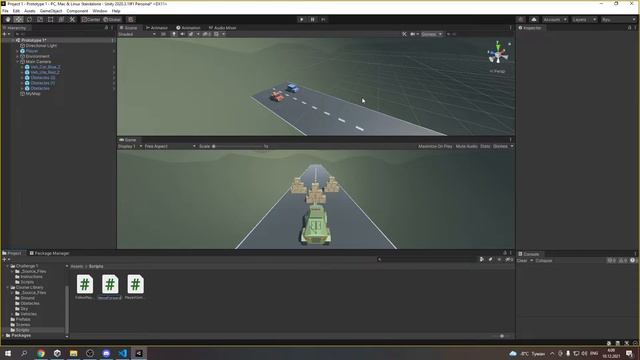640x360 pixels.
Task: Open scene camera settings icon
Action: tap(413, 34)
